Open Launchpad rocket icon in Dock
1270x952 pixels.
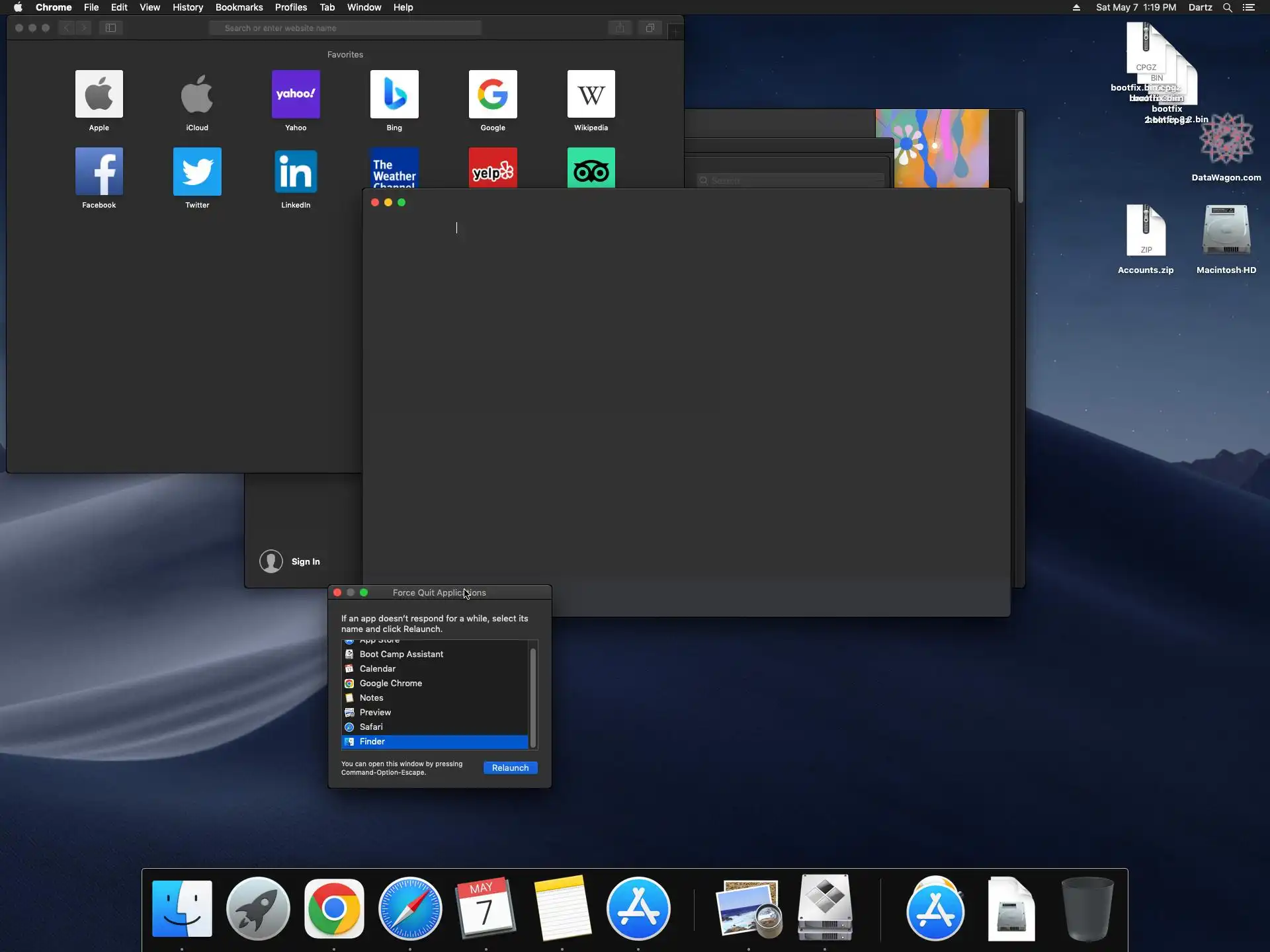click(258, 908)
